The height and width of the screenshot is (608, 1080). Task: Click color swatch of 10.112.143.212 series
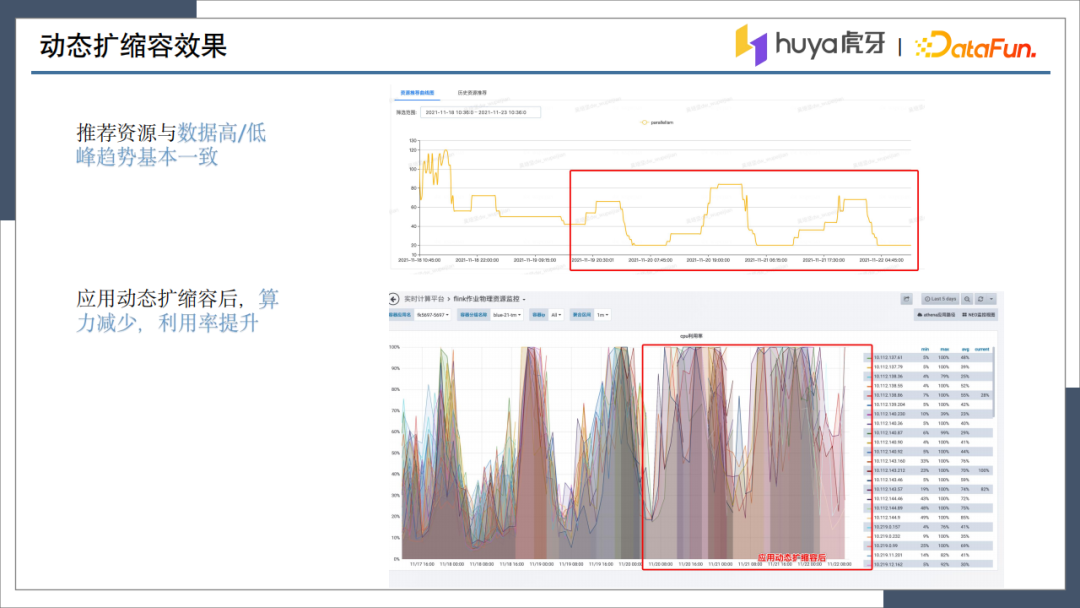(x=869, y=470)
